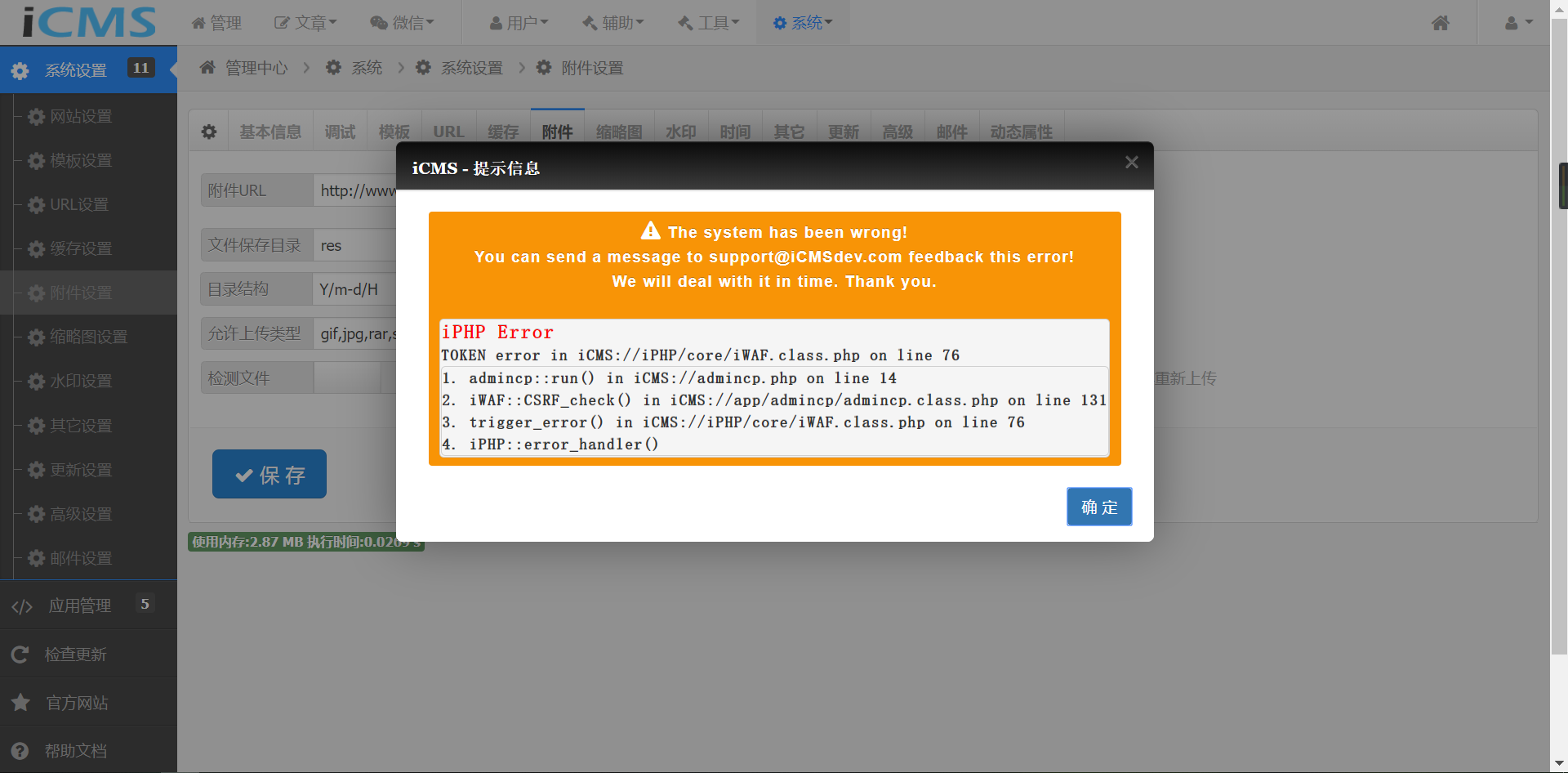The image size is (1568, 773).
Task: Switch to the 基本信息 tab
Action: [270, 132]
